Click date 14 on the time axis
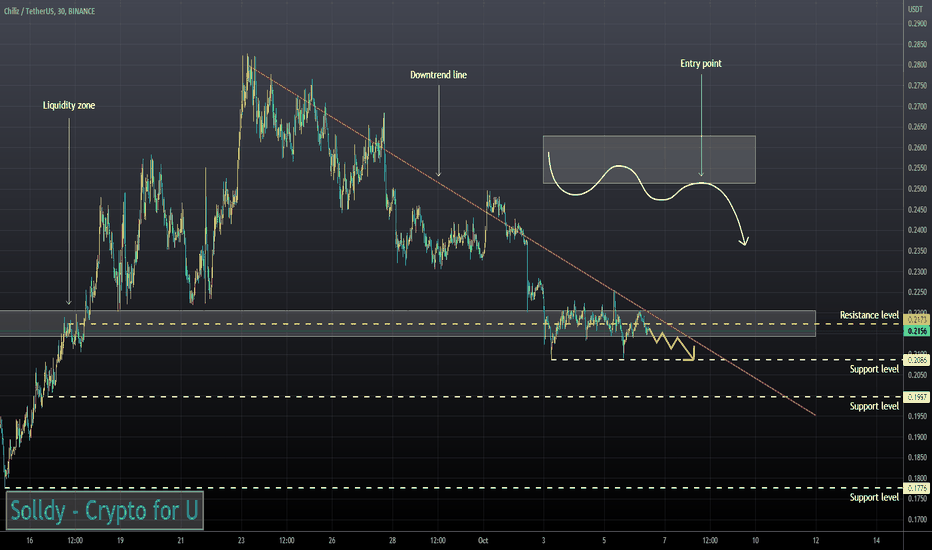Image resolution: width=932 pixels, height=550 pixels. (876, 540)
